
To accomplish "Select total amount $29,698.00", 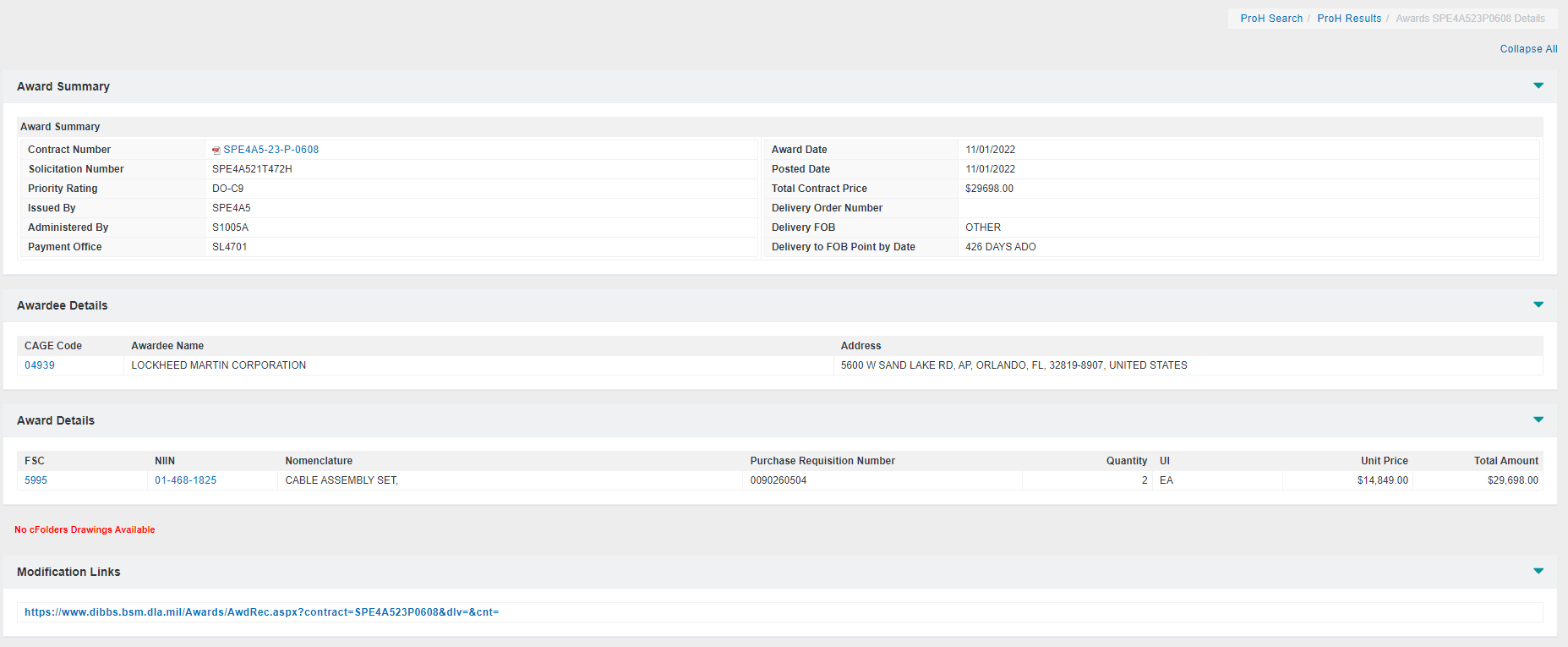I will 1512,480.
